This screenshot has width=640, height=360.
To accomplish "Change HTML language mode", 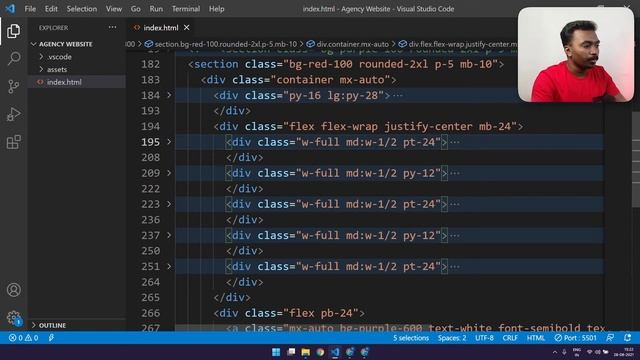I will (x=536, y=338).
